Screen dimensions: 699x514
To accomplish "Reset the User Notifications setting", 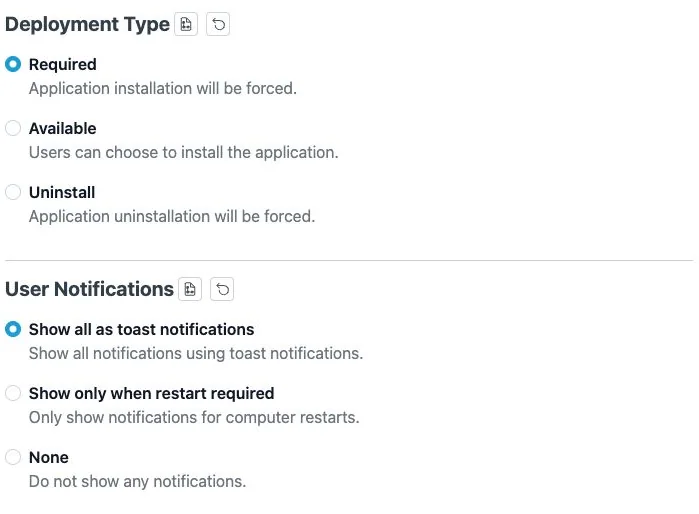I will coord(222,289).
